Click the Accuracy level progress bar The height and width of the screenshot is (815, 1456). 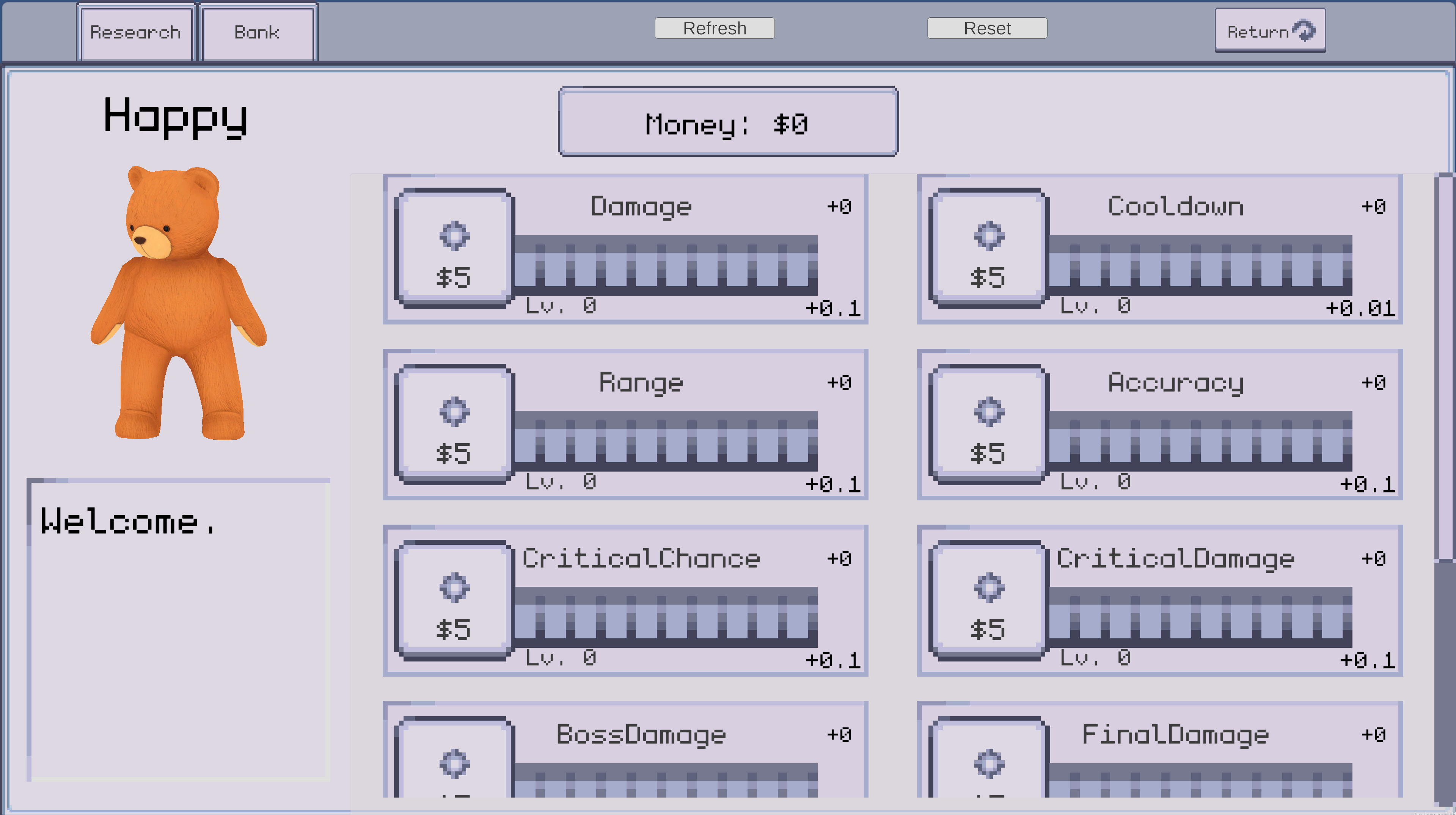1200,441
